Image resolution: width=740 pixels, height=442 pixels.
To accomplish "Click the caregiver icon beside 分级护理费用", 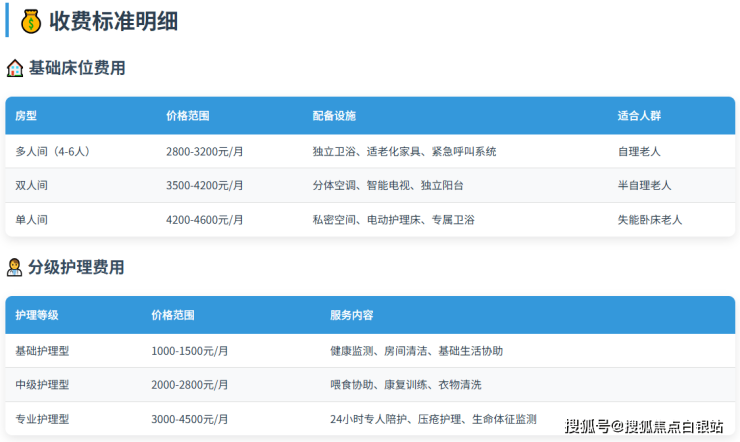I will 15,268.
